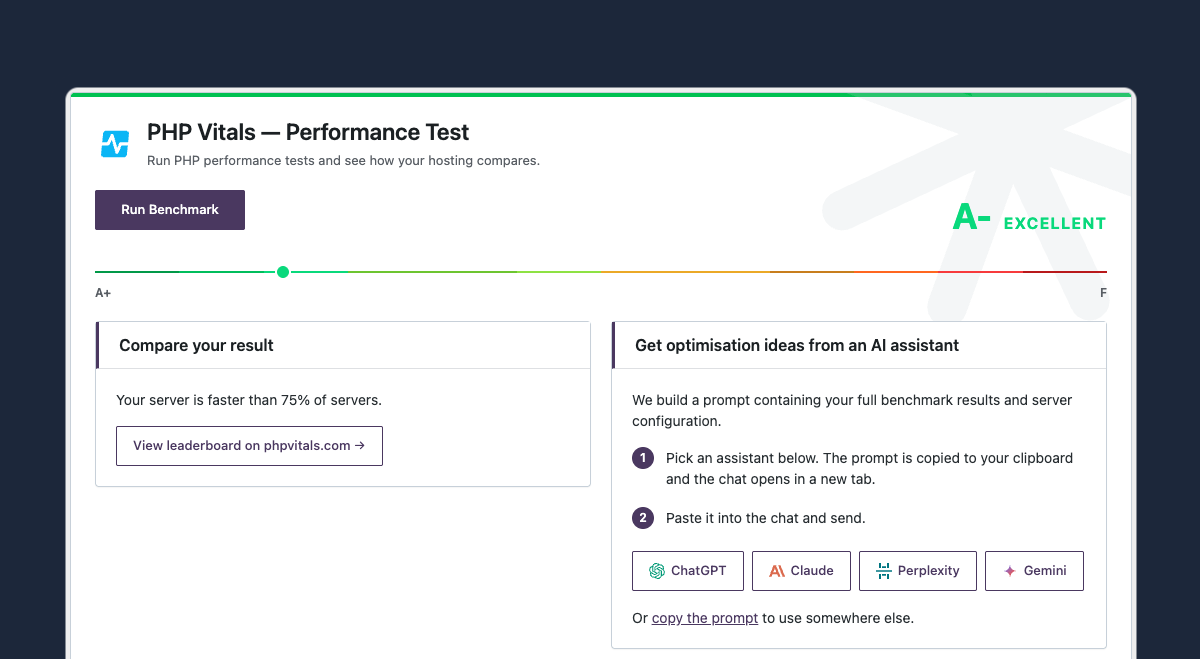Screen dimensions: 1200x659
Task: Click 'Pick an assistant below' instruction text
Action: [x=869, y=468]
